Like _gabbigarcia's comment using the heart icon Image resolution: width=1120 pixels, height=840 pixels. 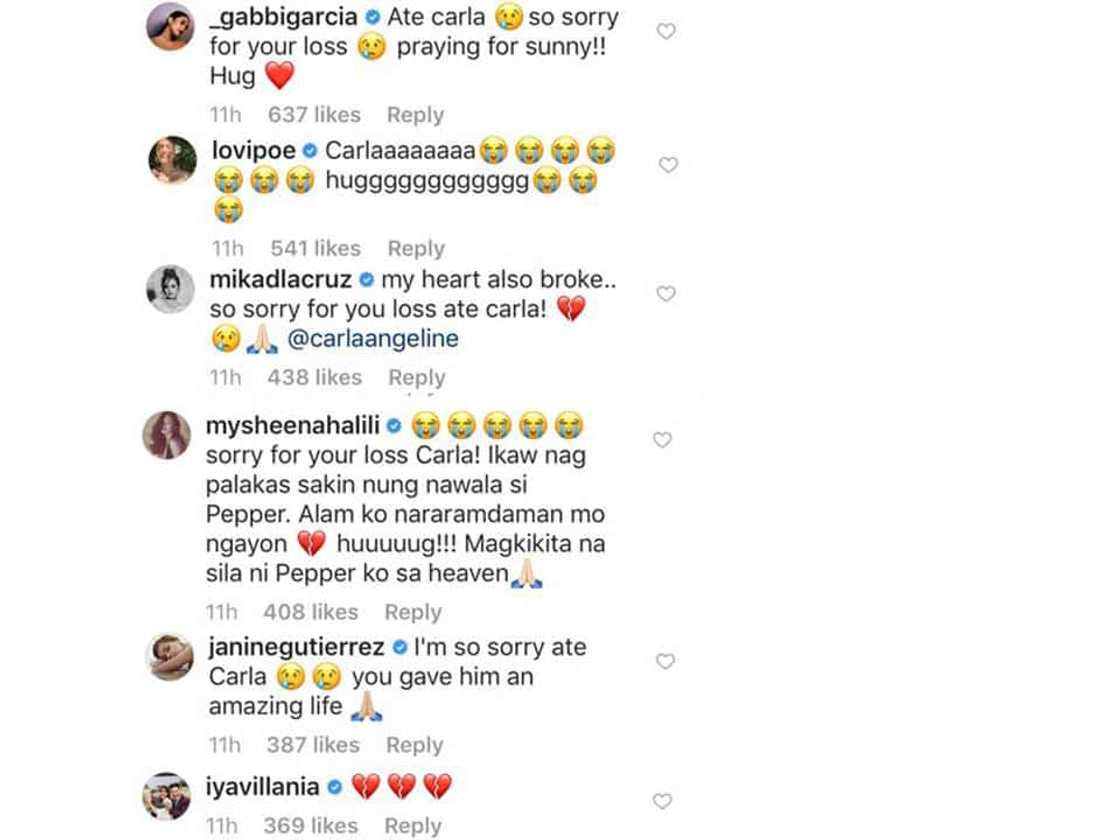(x=666, y=32)
